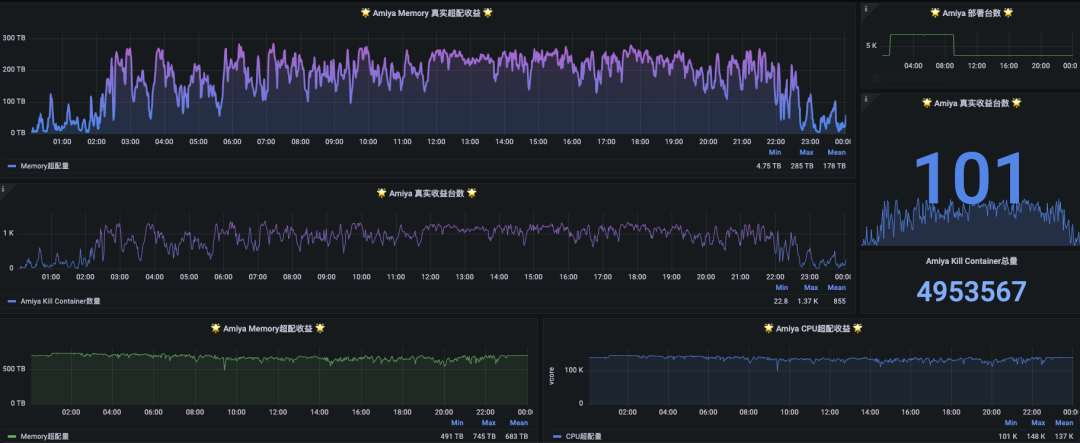Open the Amiya 部署台数 panel title menu

970,12
